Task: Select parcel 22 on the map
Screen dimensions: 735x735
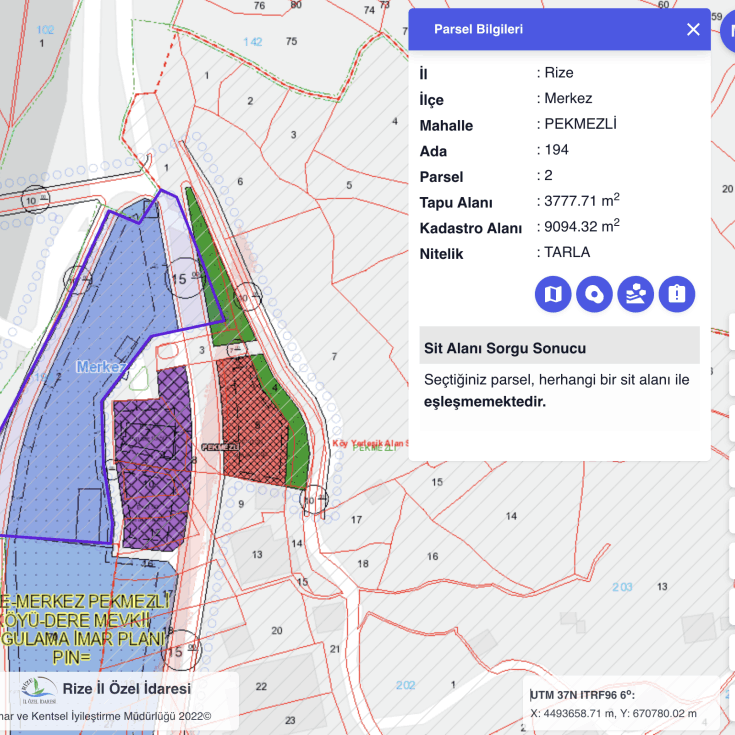Action: pos(261,686)
